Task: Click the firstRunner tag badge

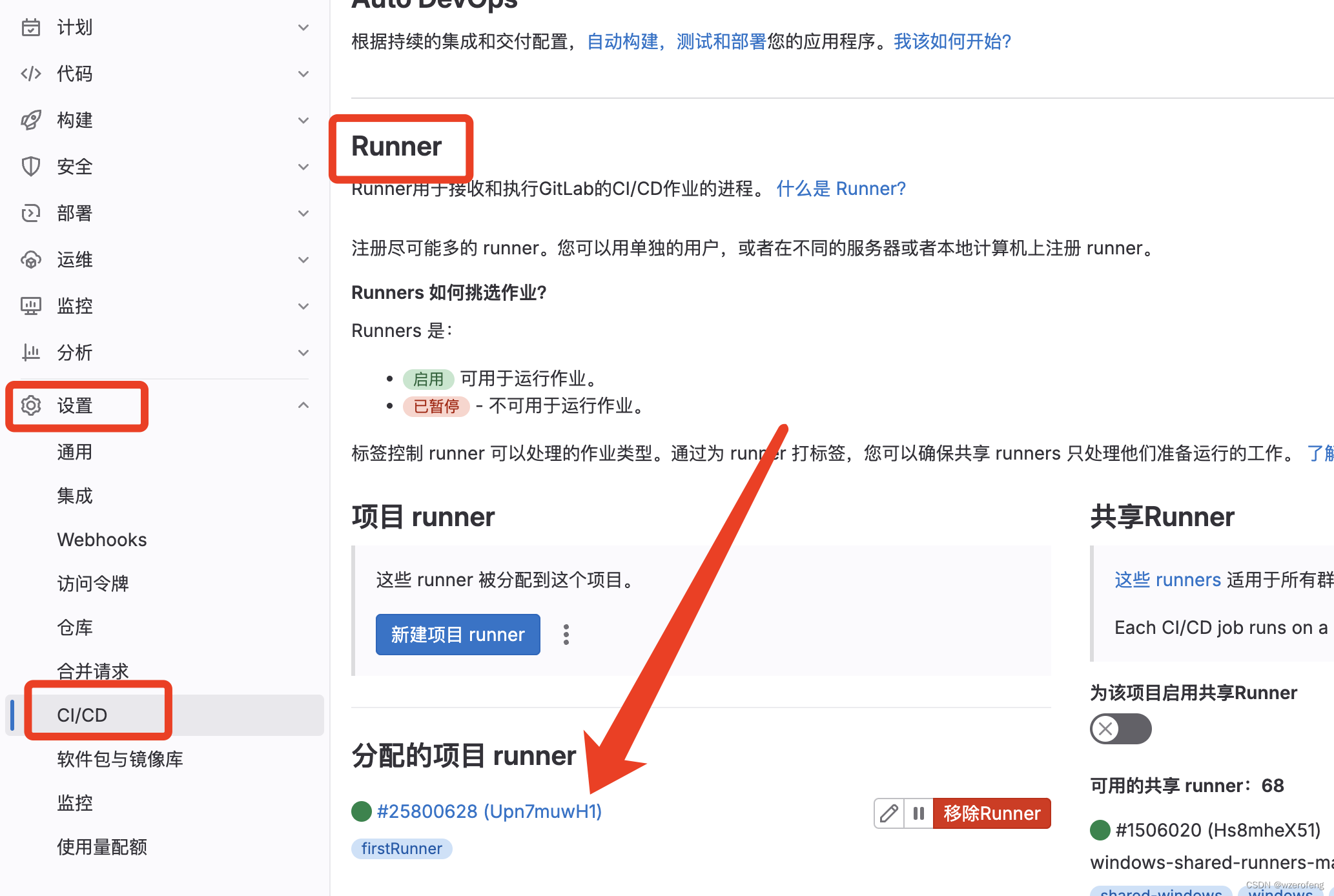Action: (x=402, y=848)
